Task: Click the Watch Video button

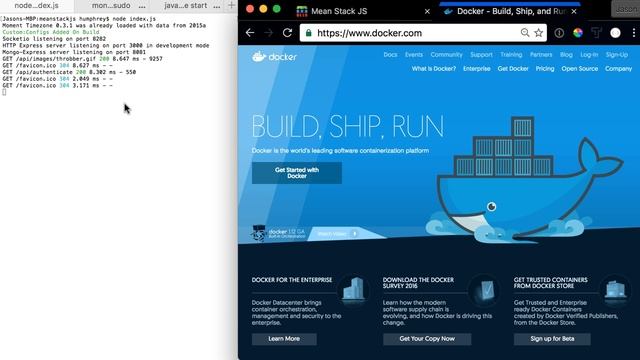Action: (x=337, y=234)
